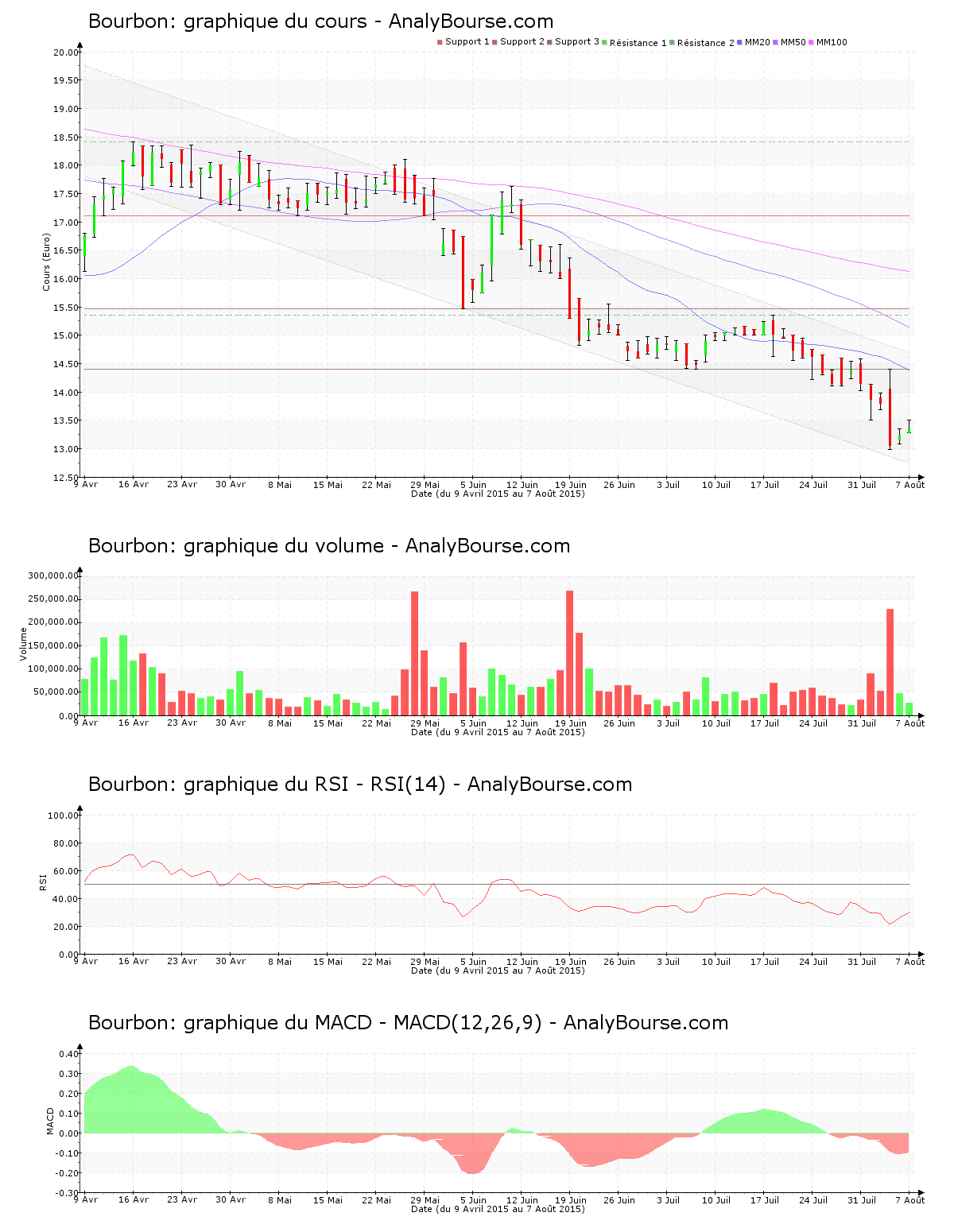
Task: Click the 18.50 value on the price axis
Action: (x=66, y=138)
